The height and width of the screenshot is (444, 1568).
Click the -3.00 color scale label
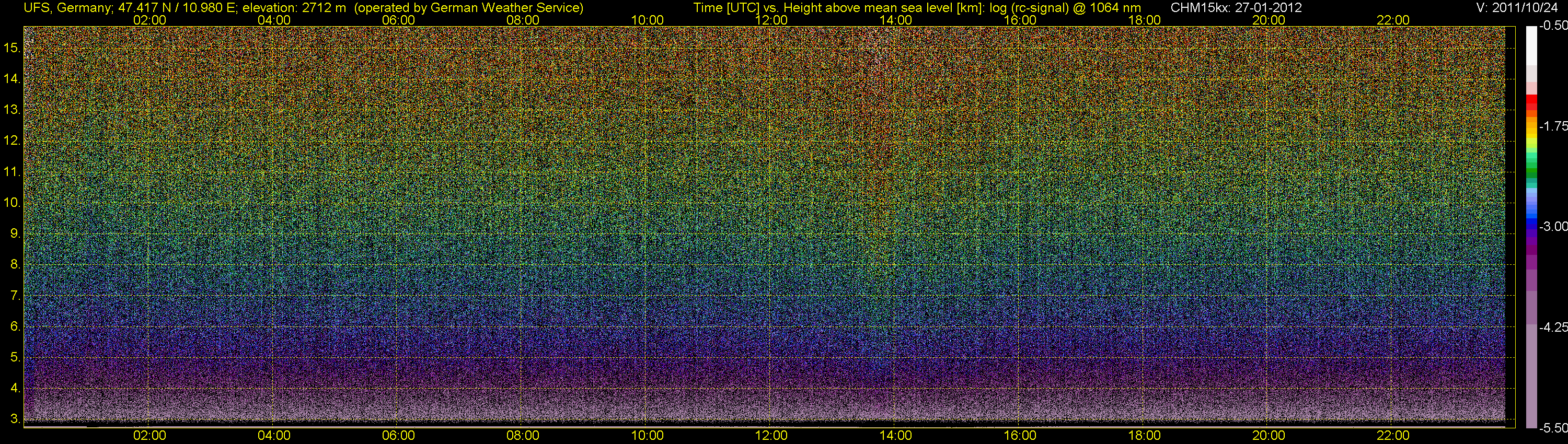pos(1553,226)
